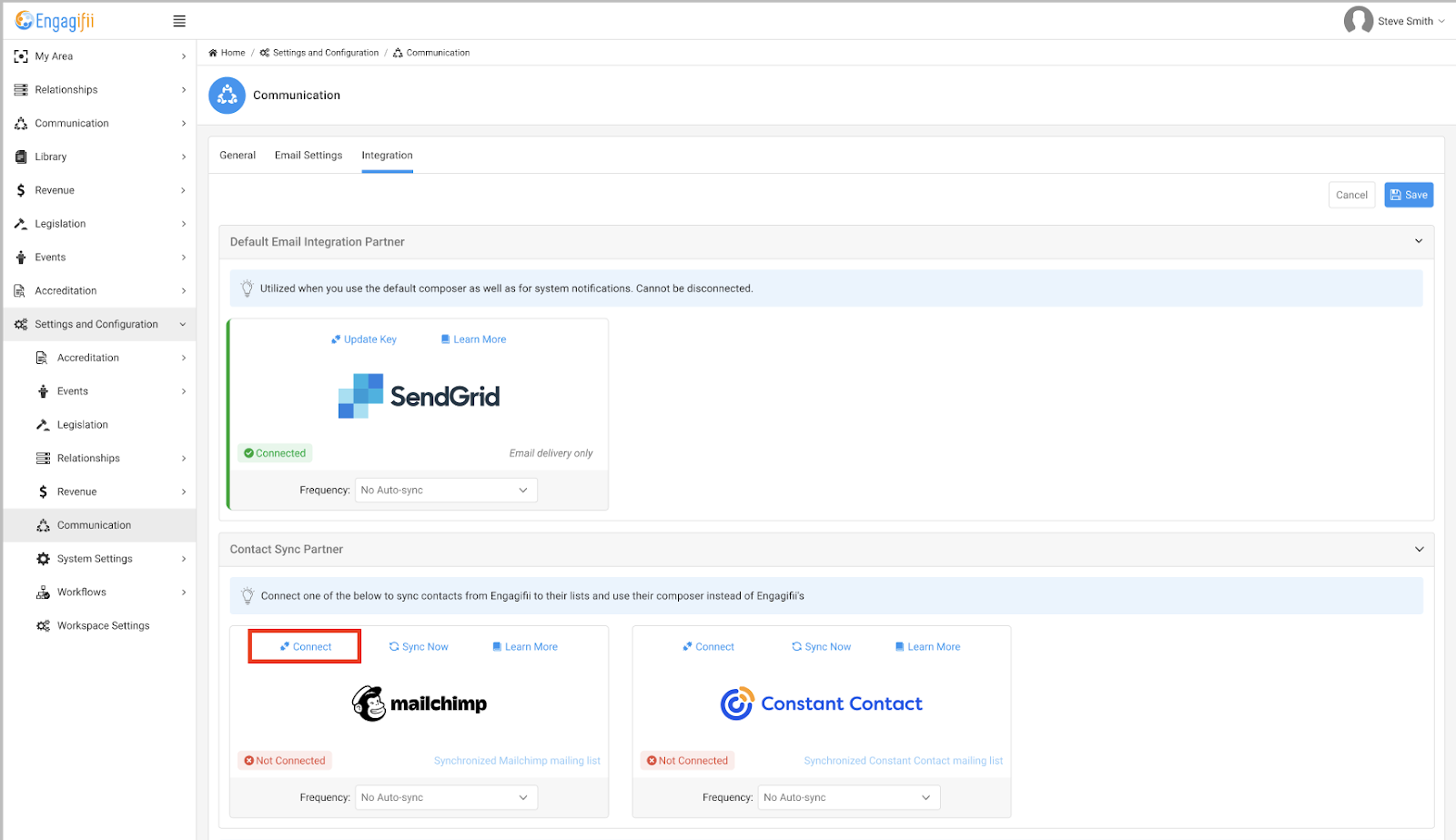Expand My Area sidebar chevron
Viewport: 1456px width, 840px height.
point(184,56)
